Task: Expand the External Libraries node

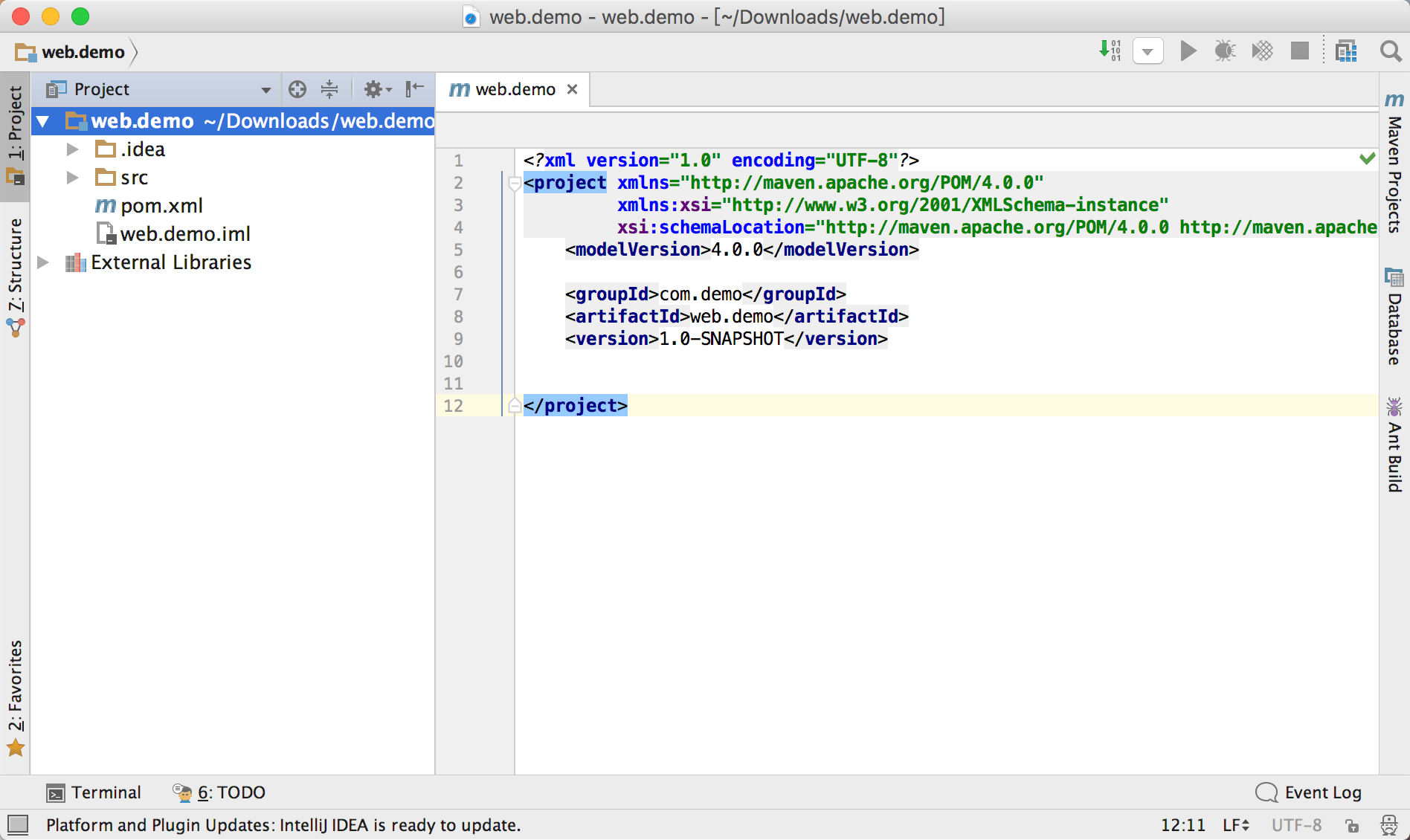Action: click(x=43, y=262)
